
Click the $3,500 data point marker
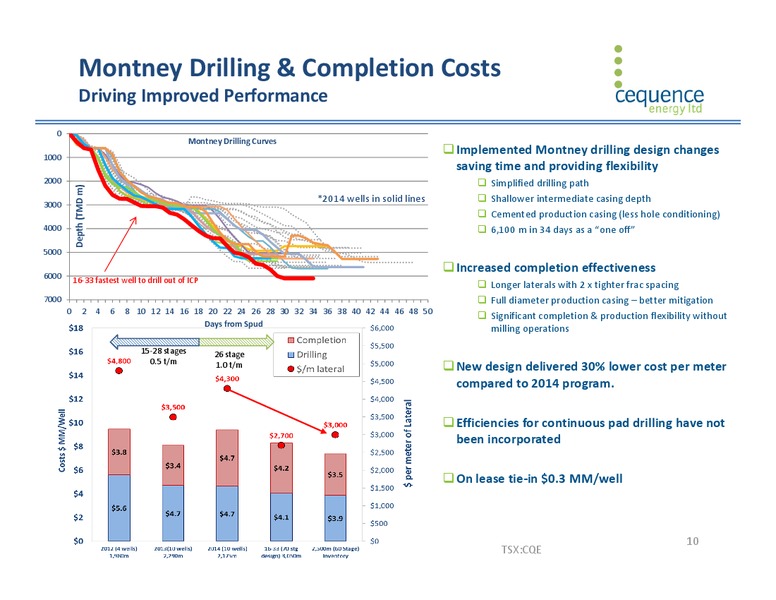tap(173, 417)
